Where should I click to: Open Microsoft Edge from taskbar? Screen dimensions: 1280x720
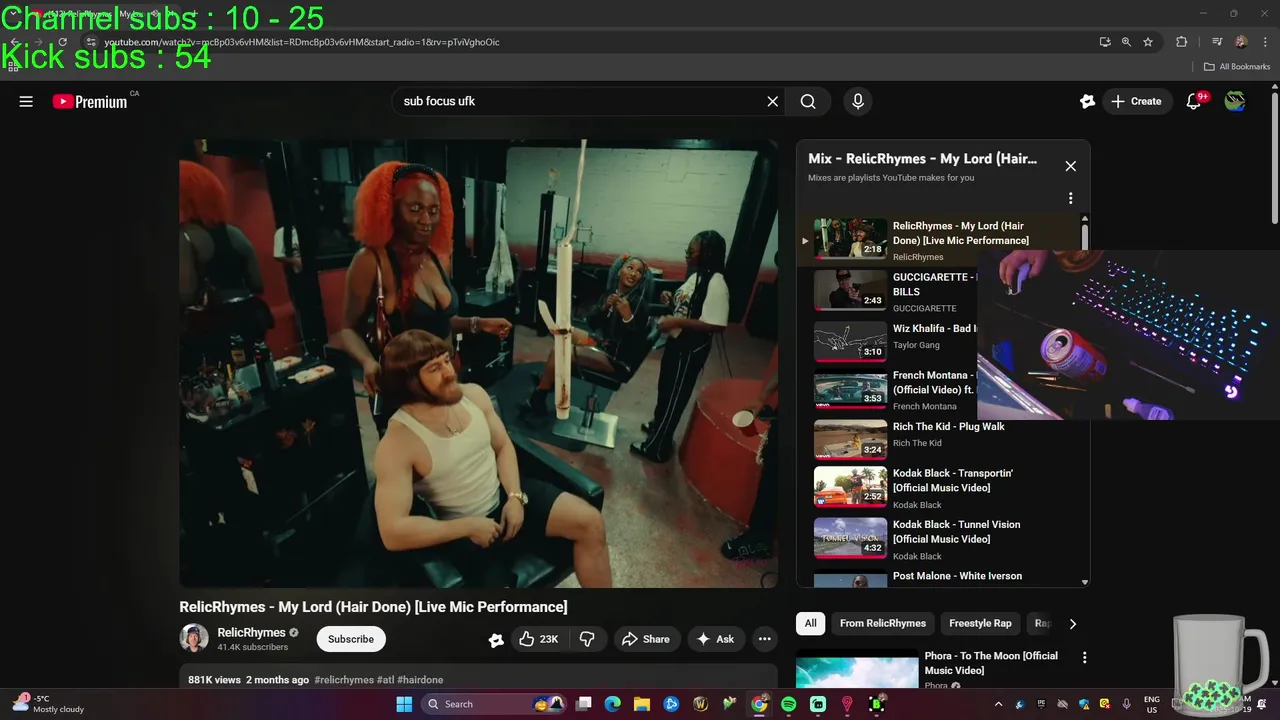612,704
